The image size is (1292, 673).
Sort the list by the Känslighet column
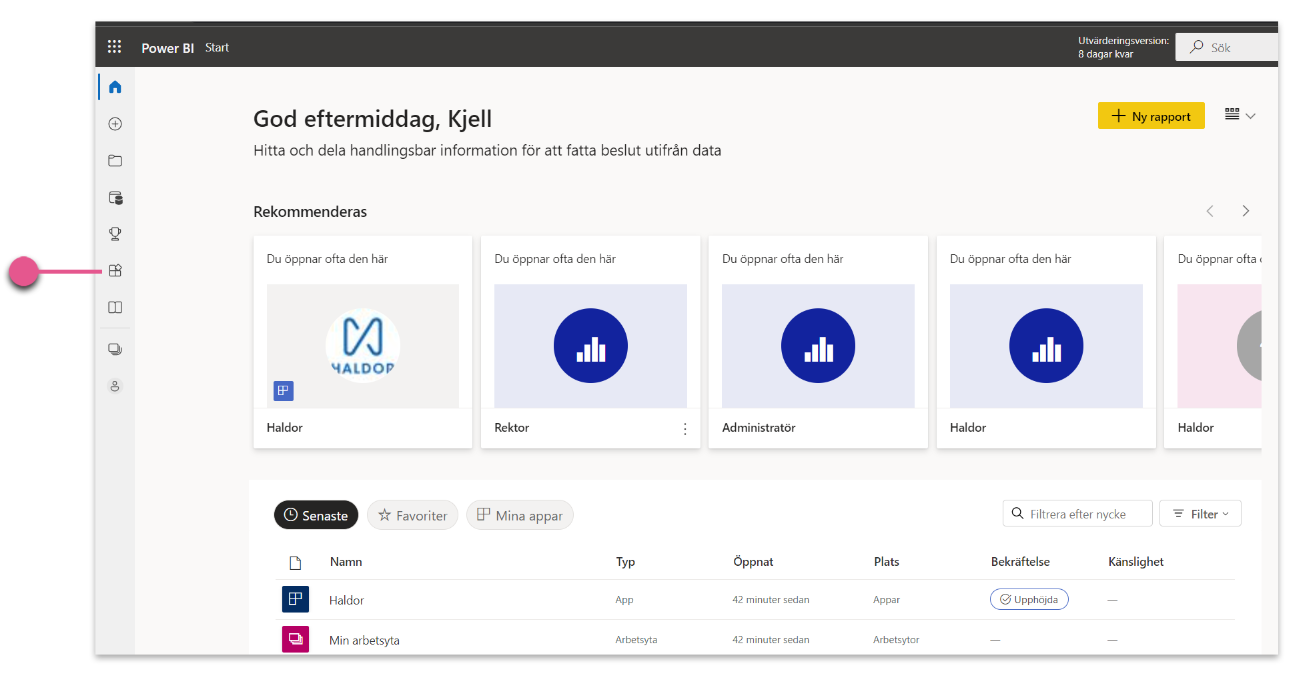click(x=1136, y=562)
